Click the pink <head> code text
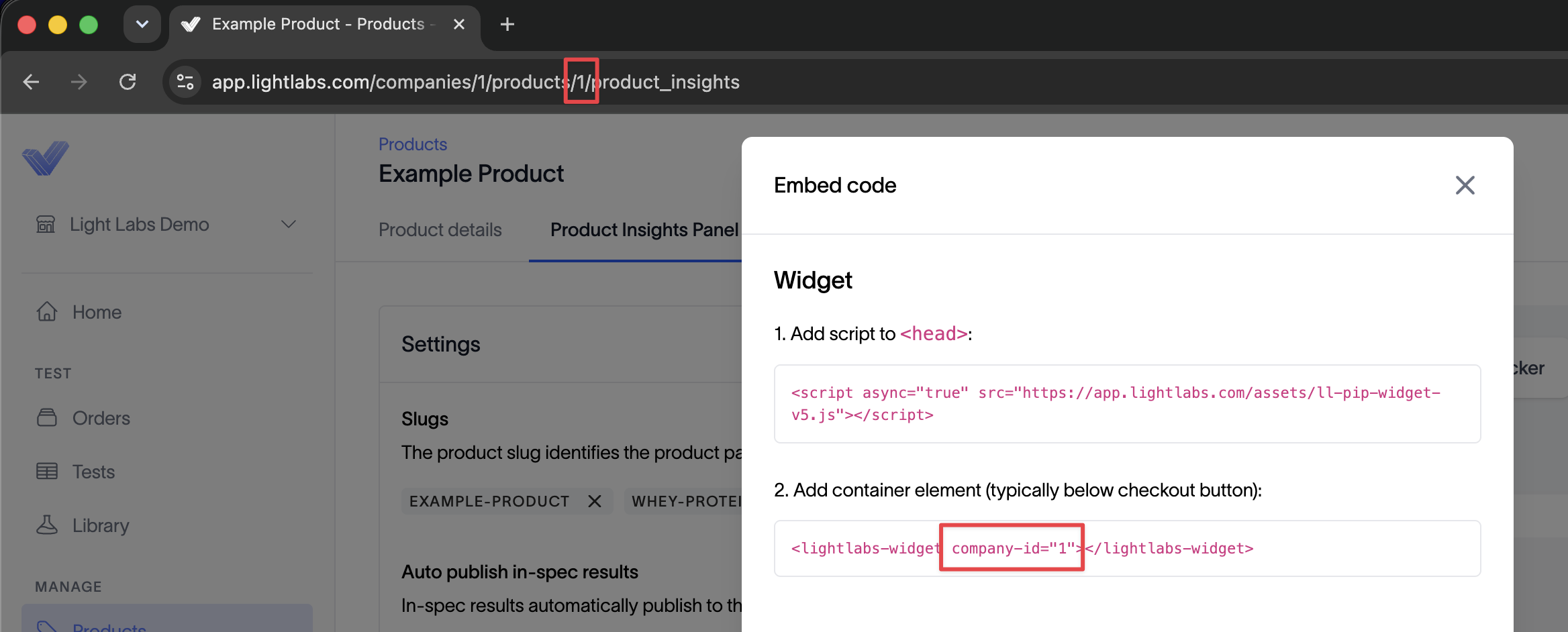 [x=934, y=333]
